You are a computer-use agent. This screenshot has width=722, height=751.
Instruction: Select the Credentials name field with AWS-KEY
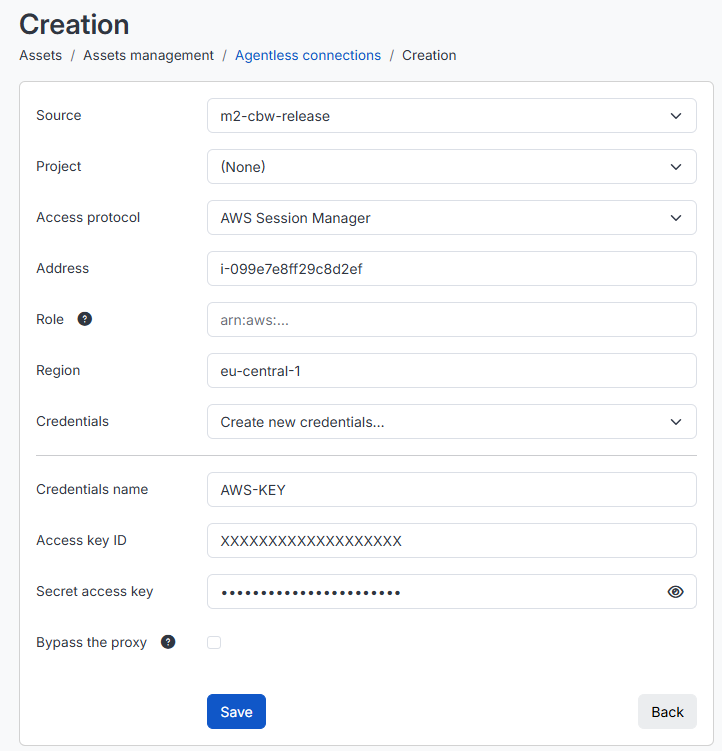pyautogui.click(x=451, y=490)
